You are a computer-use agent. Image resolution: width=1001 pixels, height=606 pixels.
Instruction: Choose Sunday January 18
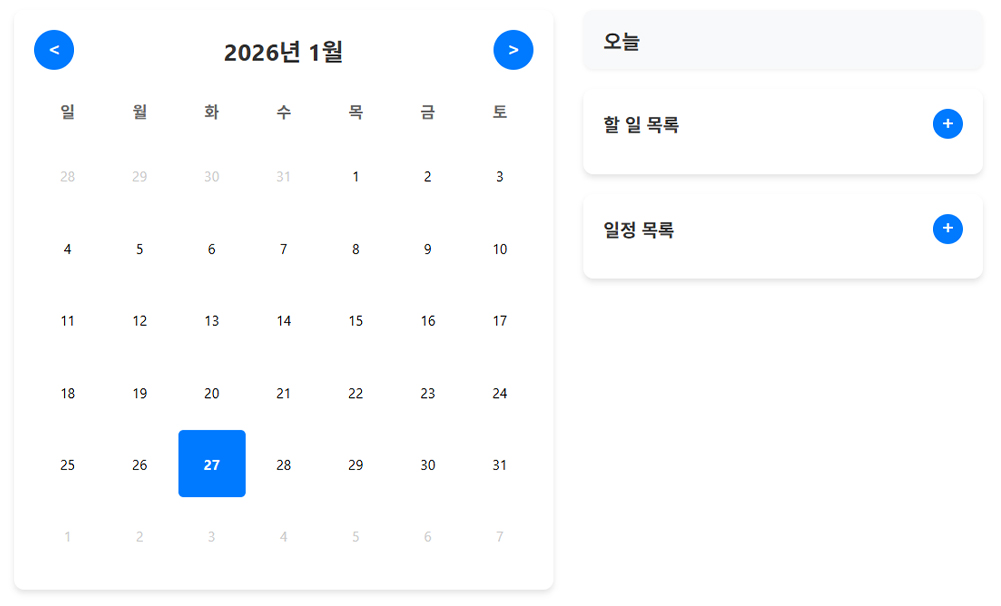(x=68, y=393)
